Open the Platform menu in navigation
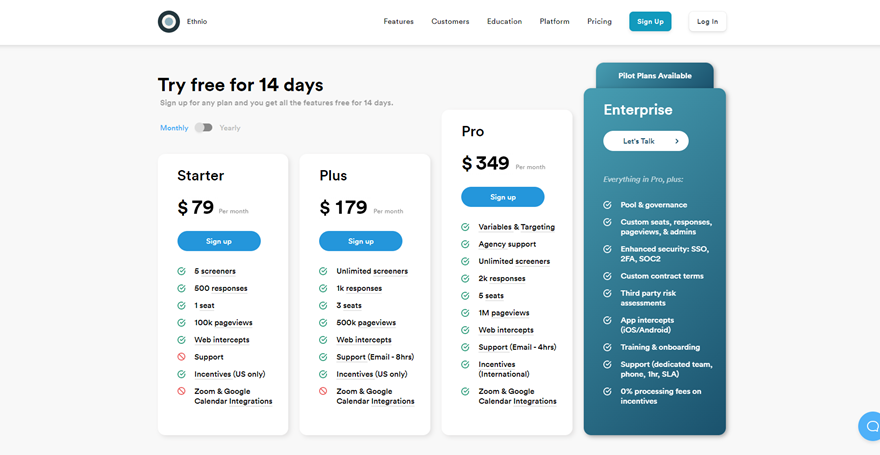The height and width of the screenshot is (455, 880). 554,21
